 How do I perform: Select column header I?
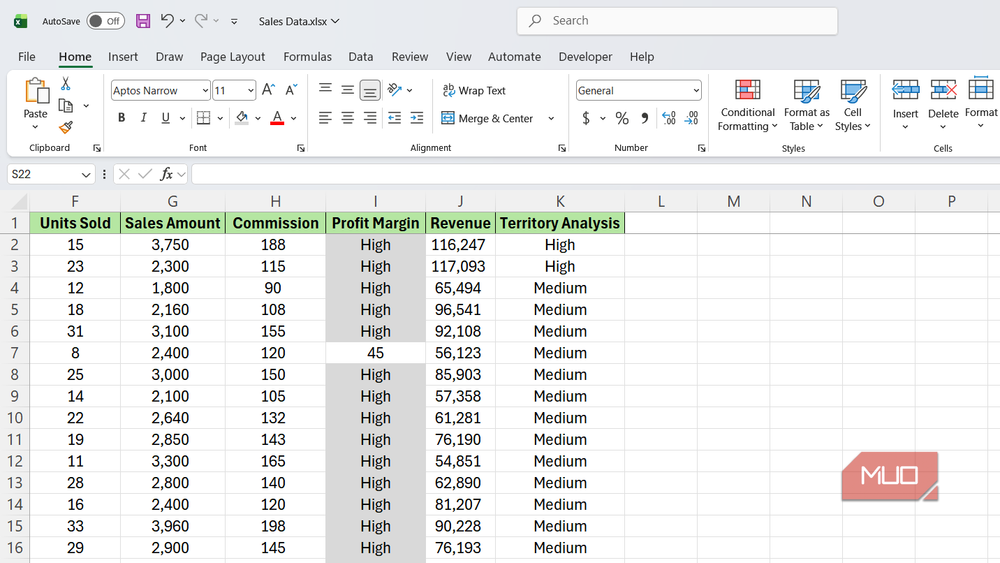tap(376, 201)
